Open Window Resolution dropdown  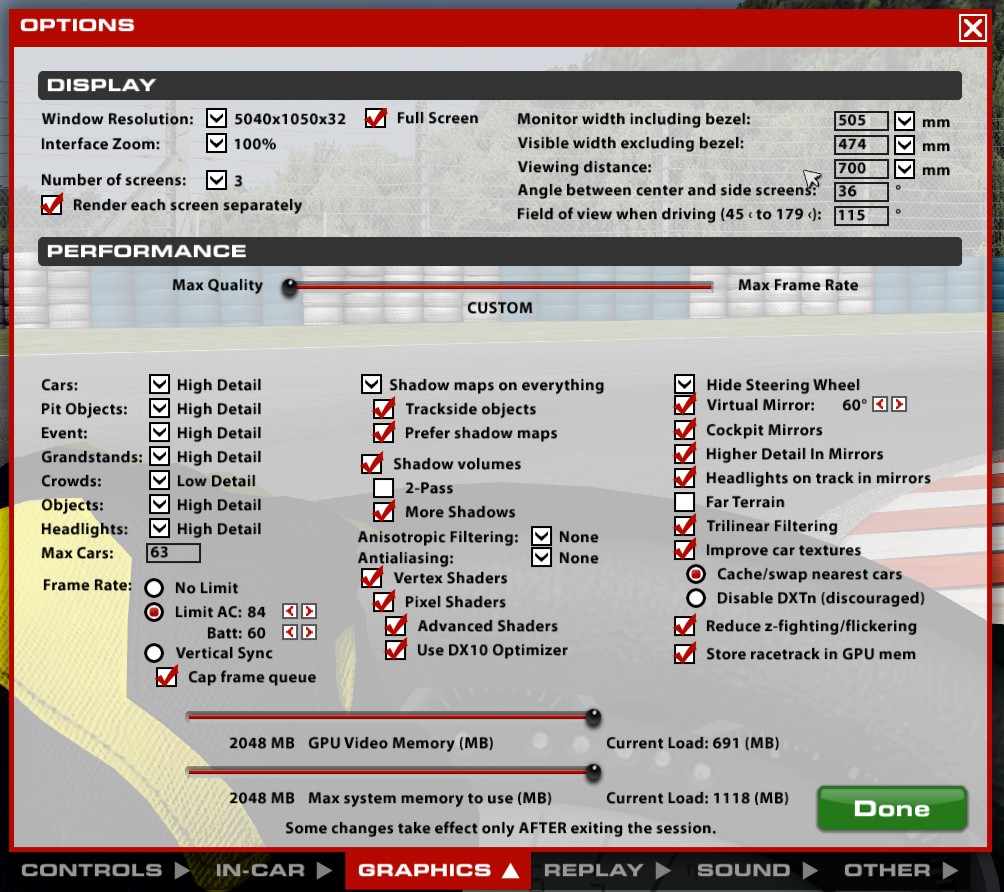216,118
